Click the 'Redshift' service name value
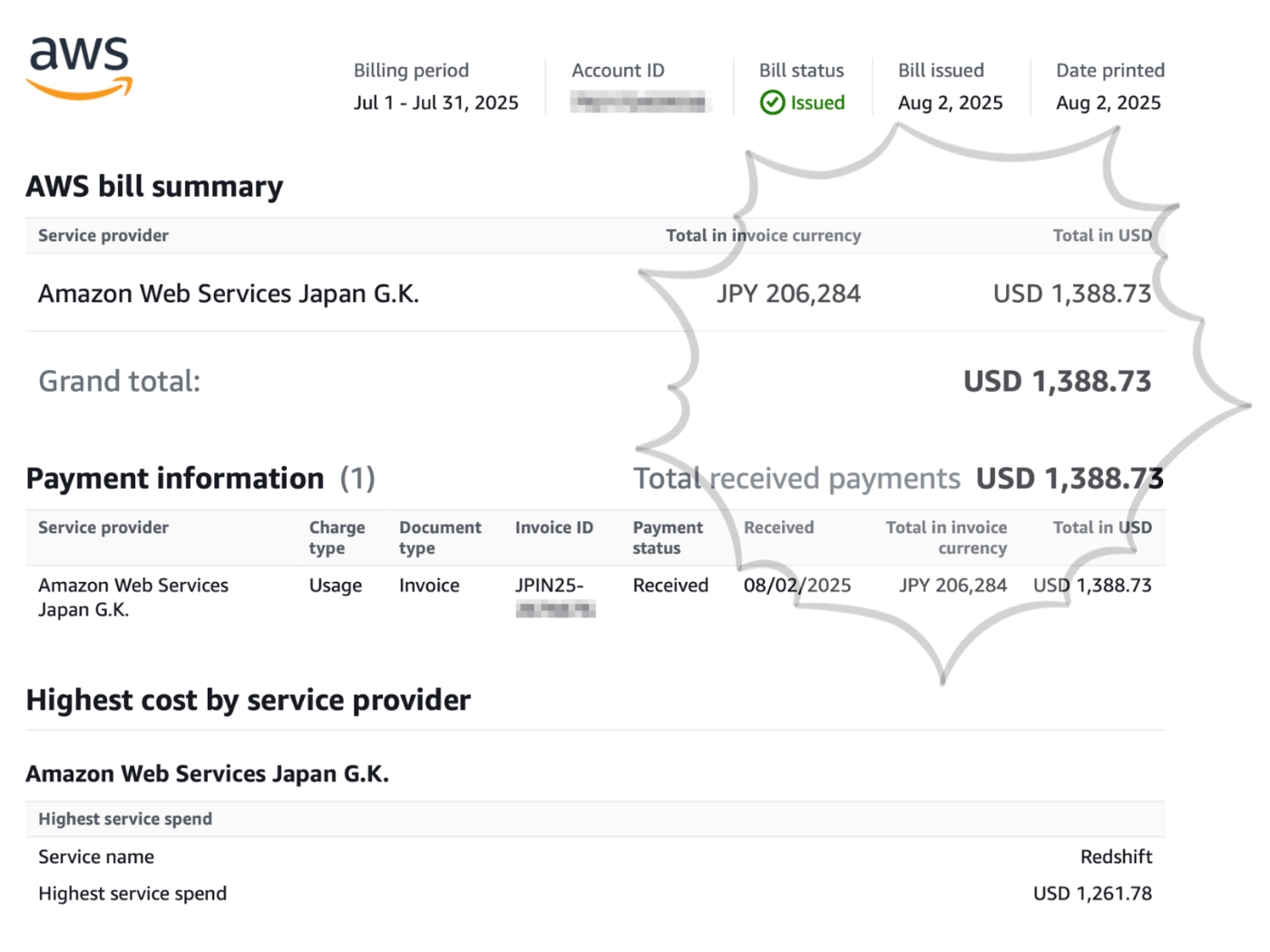 point(1116,857)
